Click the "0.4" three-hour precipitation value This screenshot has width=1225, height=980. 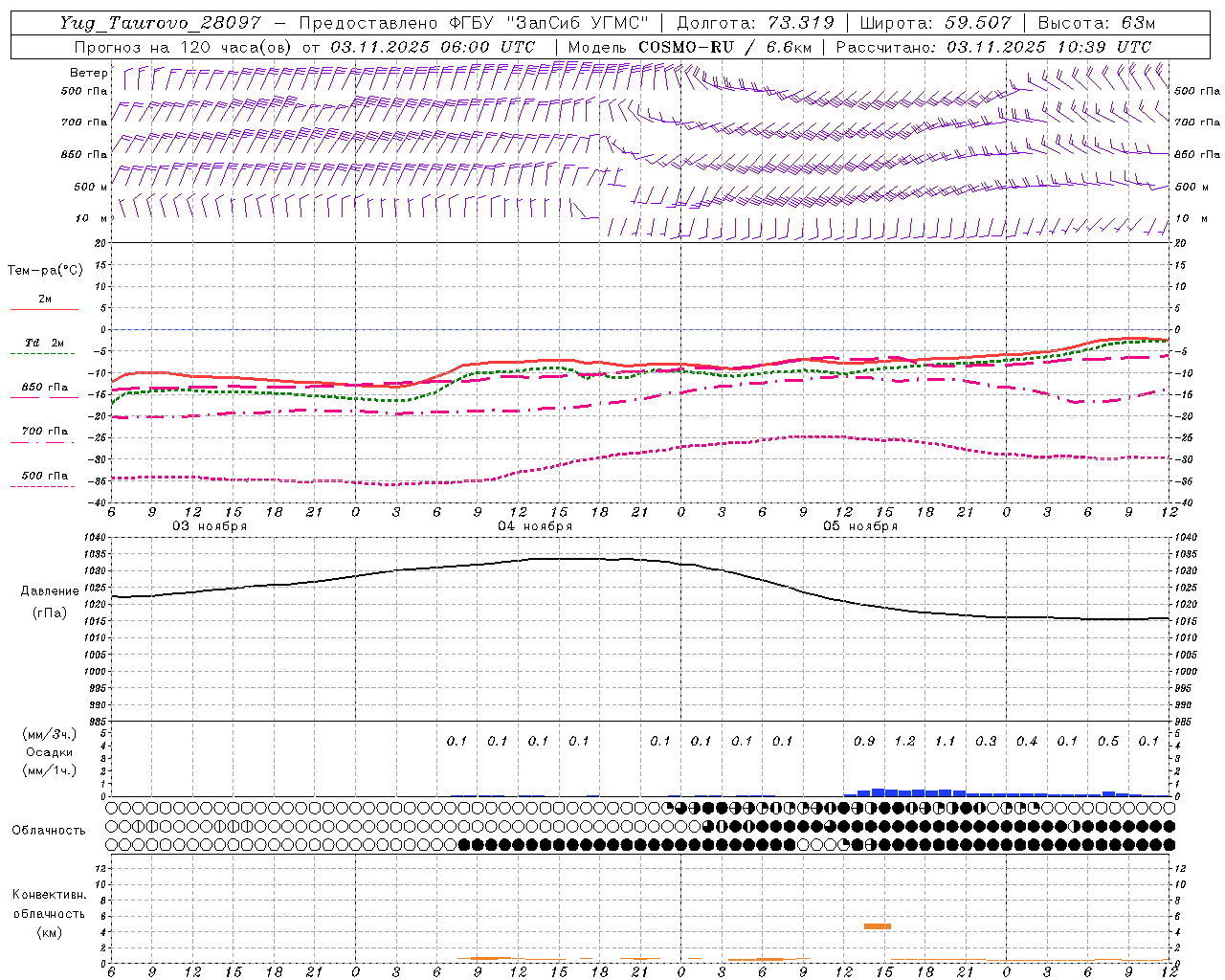point(1027,741)
